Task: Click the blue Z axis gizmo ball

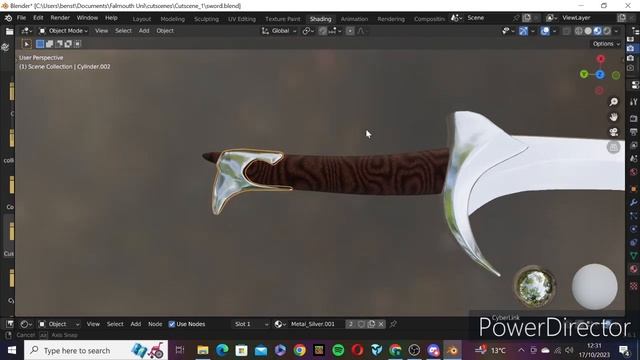Action: (600, 75)
